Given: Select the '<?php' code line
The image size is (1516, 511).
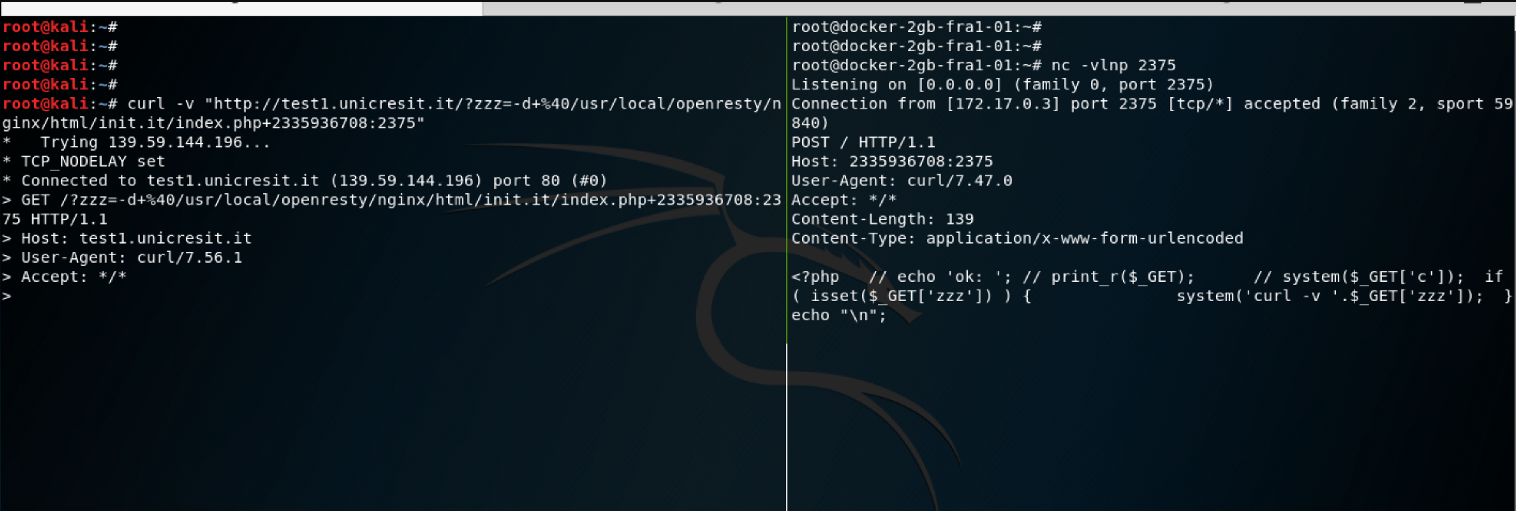Looking at the screenshot, I should (x=1147, y=276).
